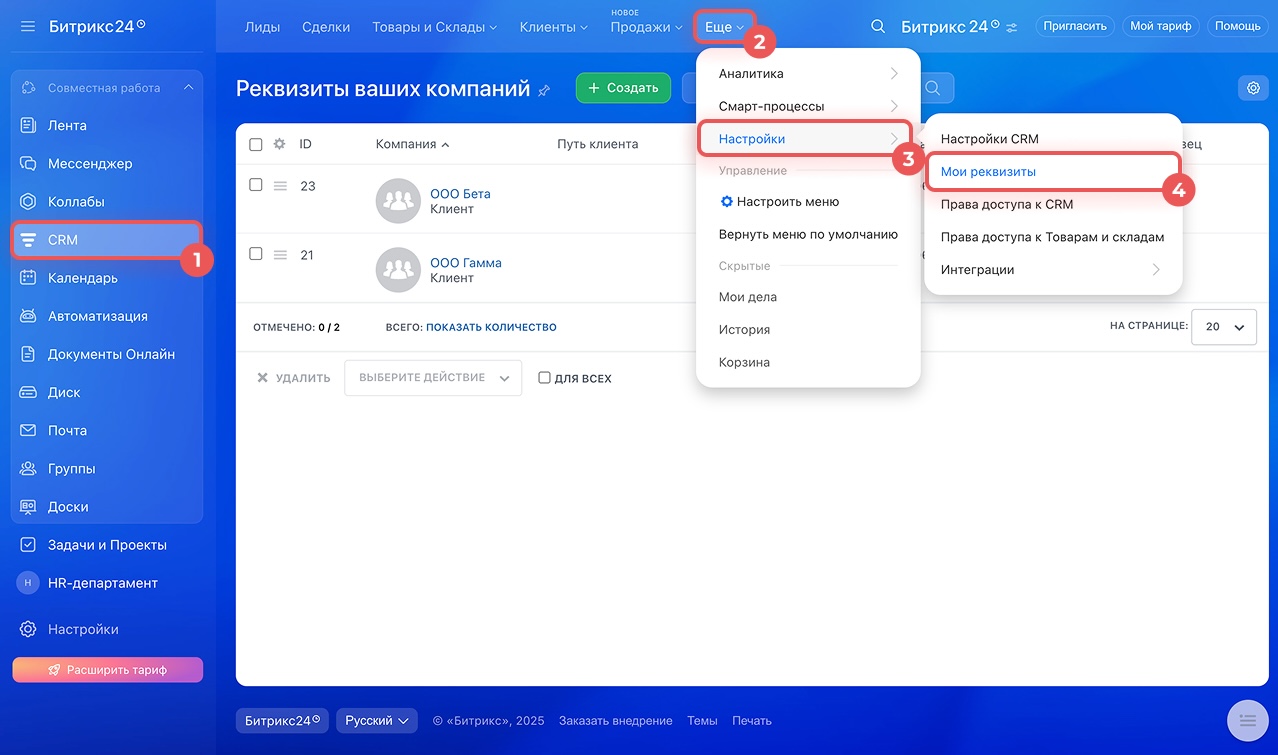Viewport: 1278px width, 755px height.
Task: Open row actions menu for ООО Гамма
Action: click(281, 255)
